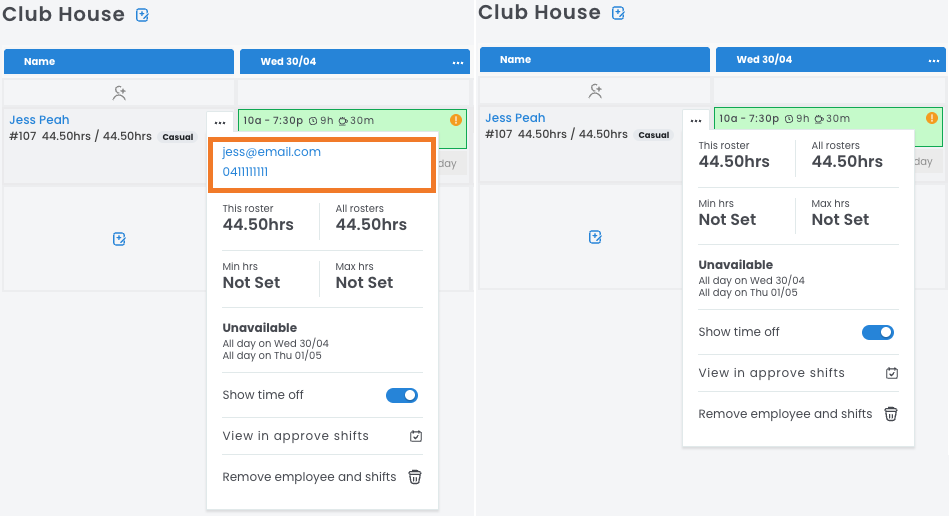Click the 0411111111 phone number link
Image resolution: width=949 pixels, height=516 pixels.
point(245,172)
